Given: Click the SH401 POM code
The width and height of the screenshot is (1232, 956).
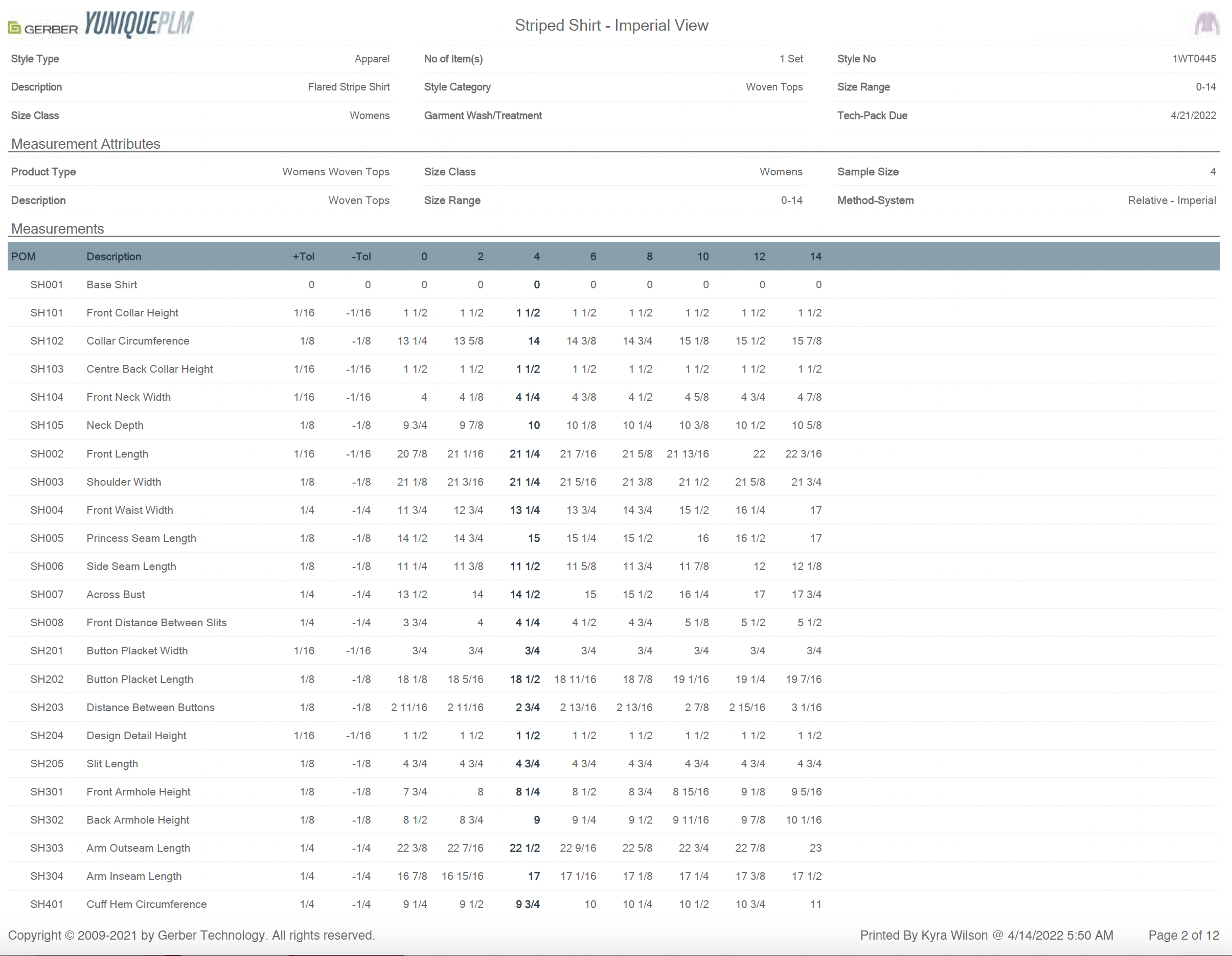Looking at the screenshot, I should 46,904.
